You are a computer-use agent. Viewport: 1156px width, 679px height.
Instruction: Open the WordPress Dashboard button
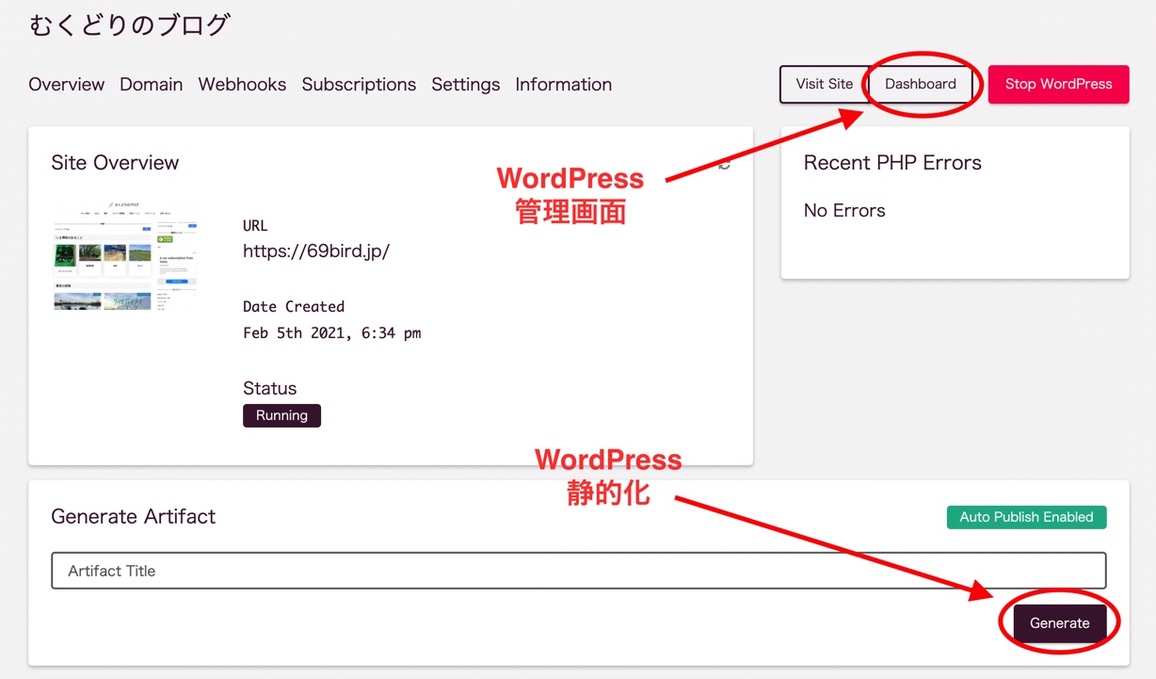(x=920, y=84)
